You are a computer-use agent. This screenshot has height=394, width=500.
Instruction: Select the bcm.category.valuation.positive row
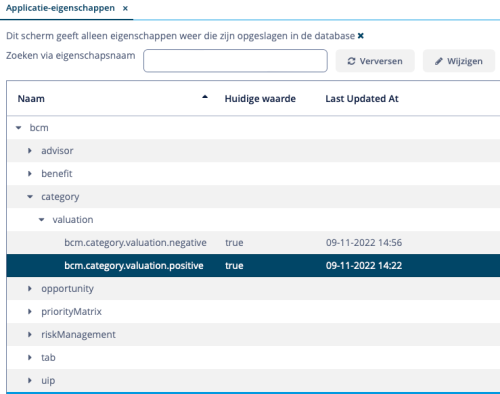(253, 266)
